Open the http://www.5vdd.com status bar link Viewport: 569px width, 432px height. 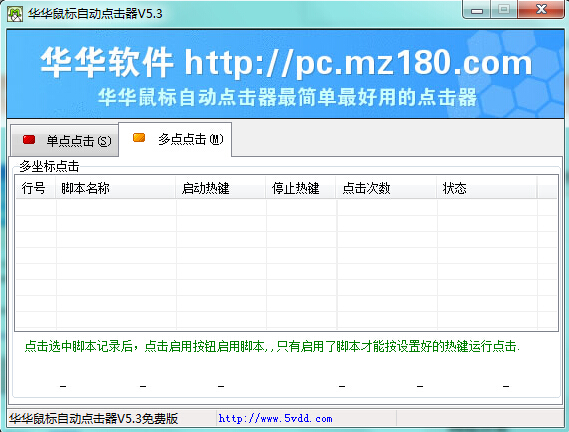click(x=275, y=419)
